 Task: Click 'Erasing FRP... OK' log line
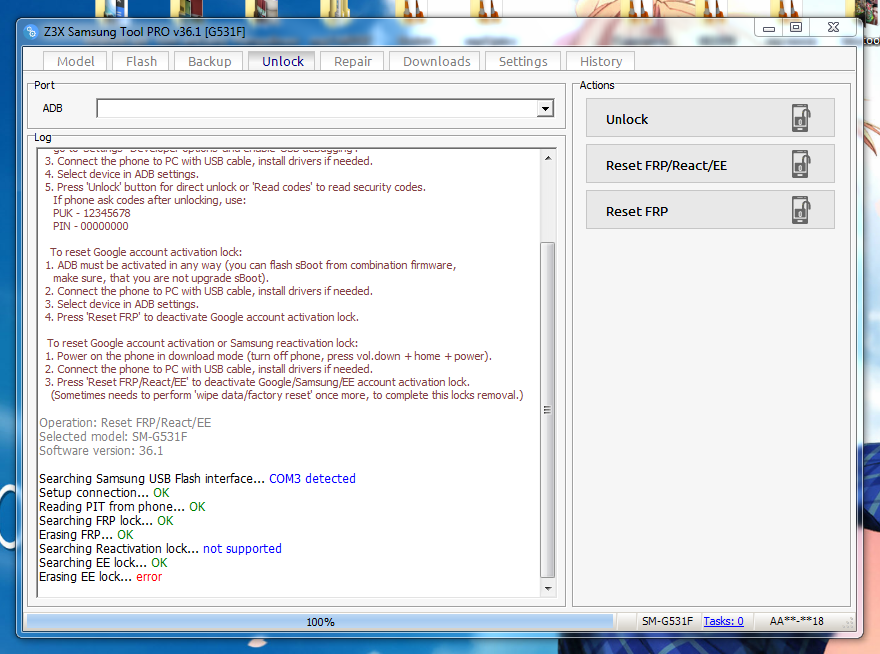point(86,534)
